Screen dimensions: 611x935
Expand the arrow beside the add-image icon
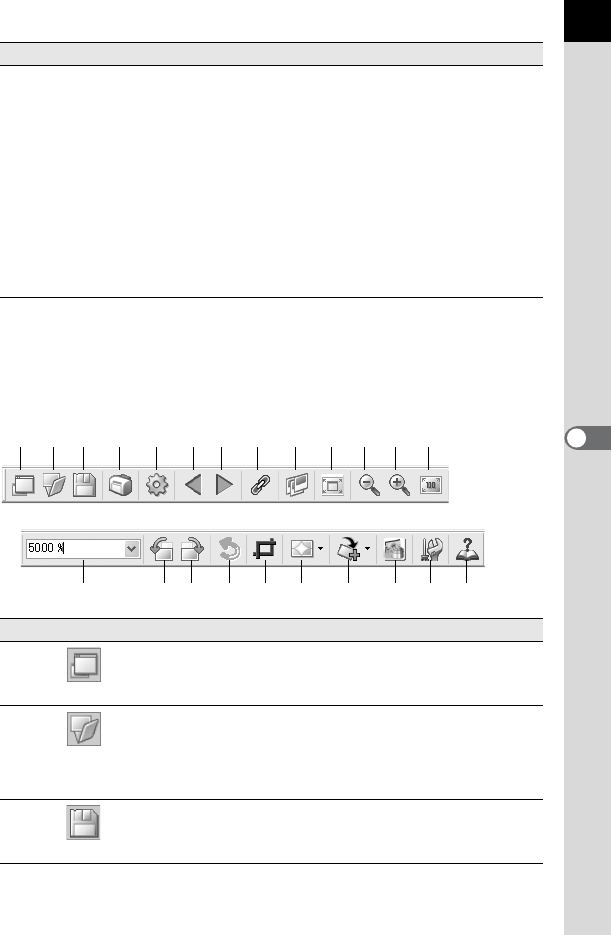(x=367, y=549)
